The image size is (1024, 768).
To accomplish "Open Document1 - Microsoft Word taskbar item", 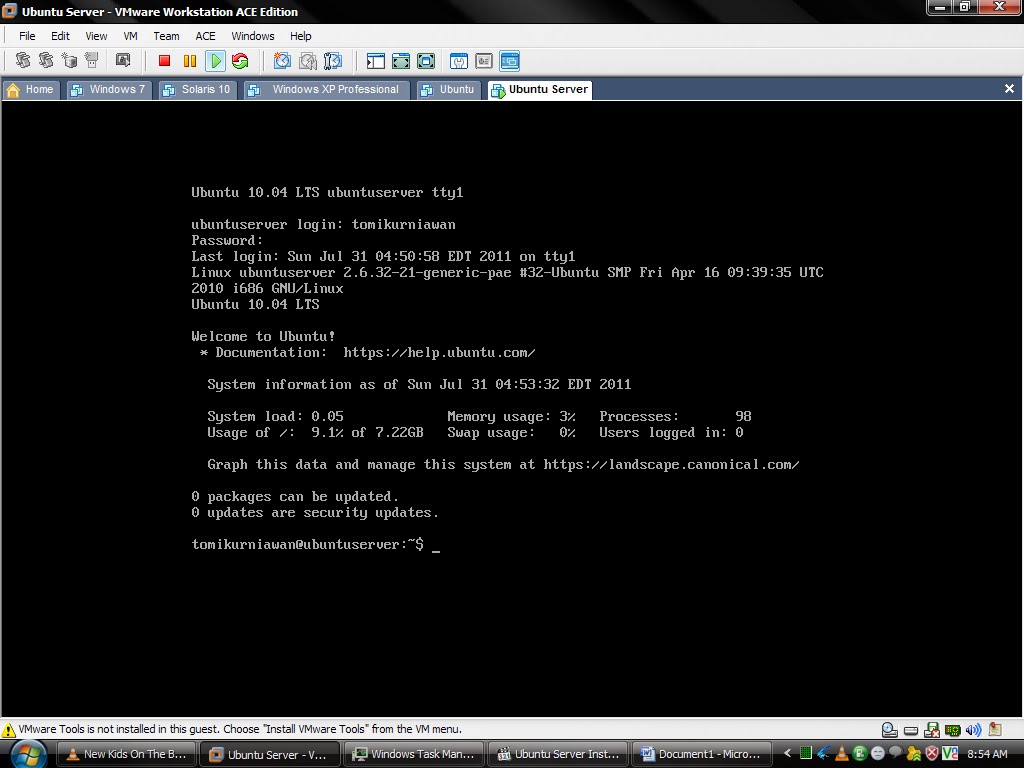I will [701, 754].
